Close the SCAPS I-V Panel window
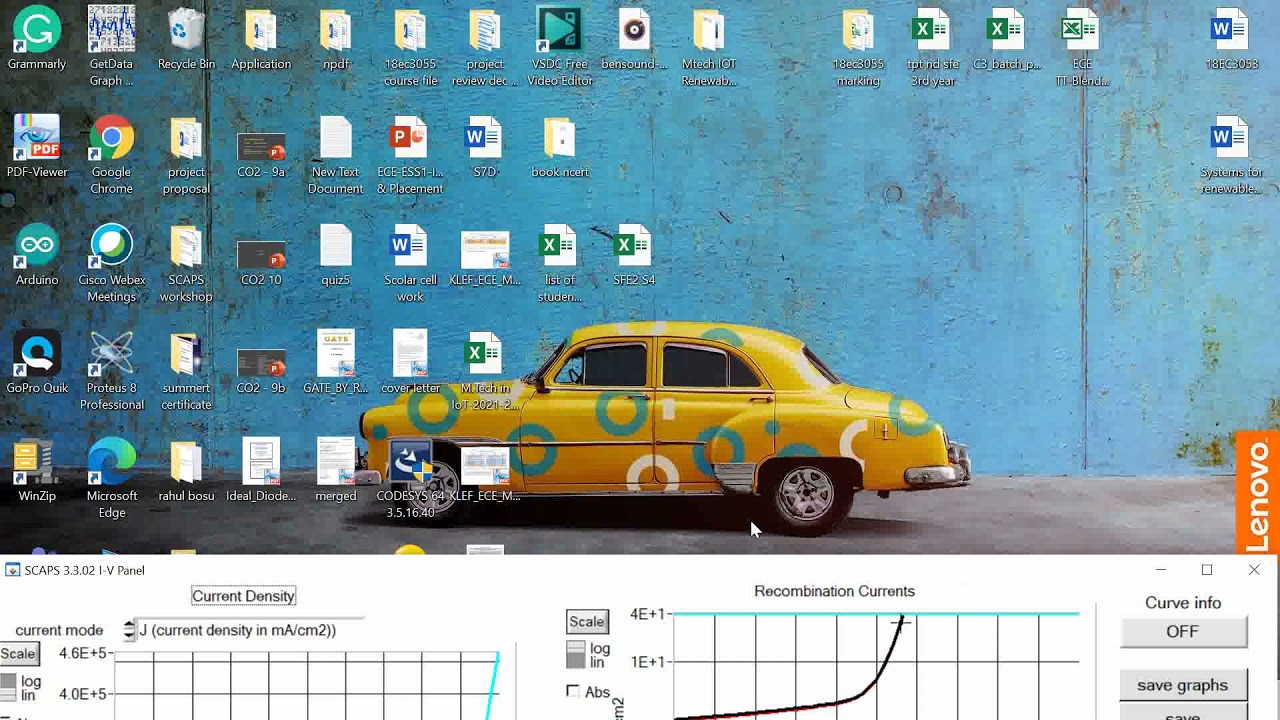Image resolution: width=1280 pixels, height=720 pixels. tap(1254, 570)
